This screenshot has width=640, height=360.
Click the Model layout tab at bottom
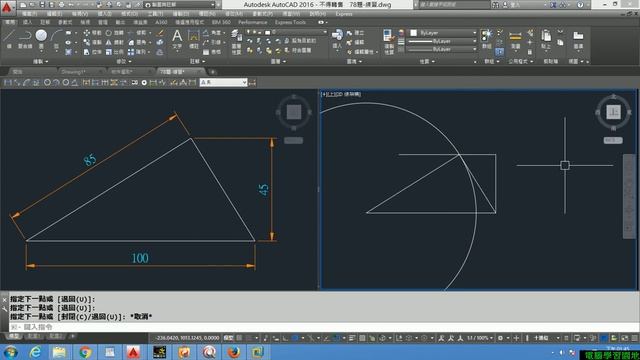pyautogui.click(x=14, y=336)
